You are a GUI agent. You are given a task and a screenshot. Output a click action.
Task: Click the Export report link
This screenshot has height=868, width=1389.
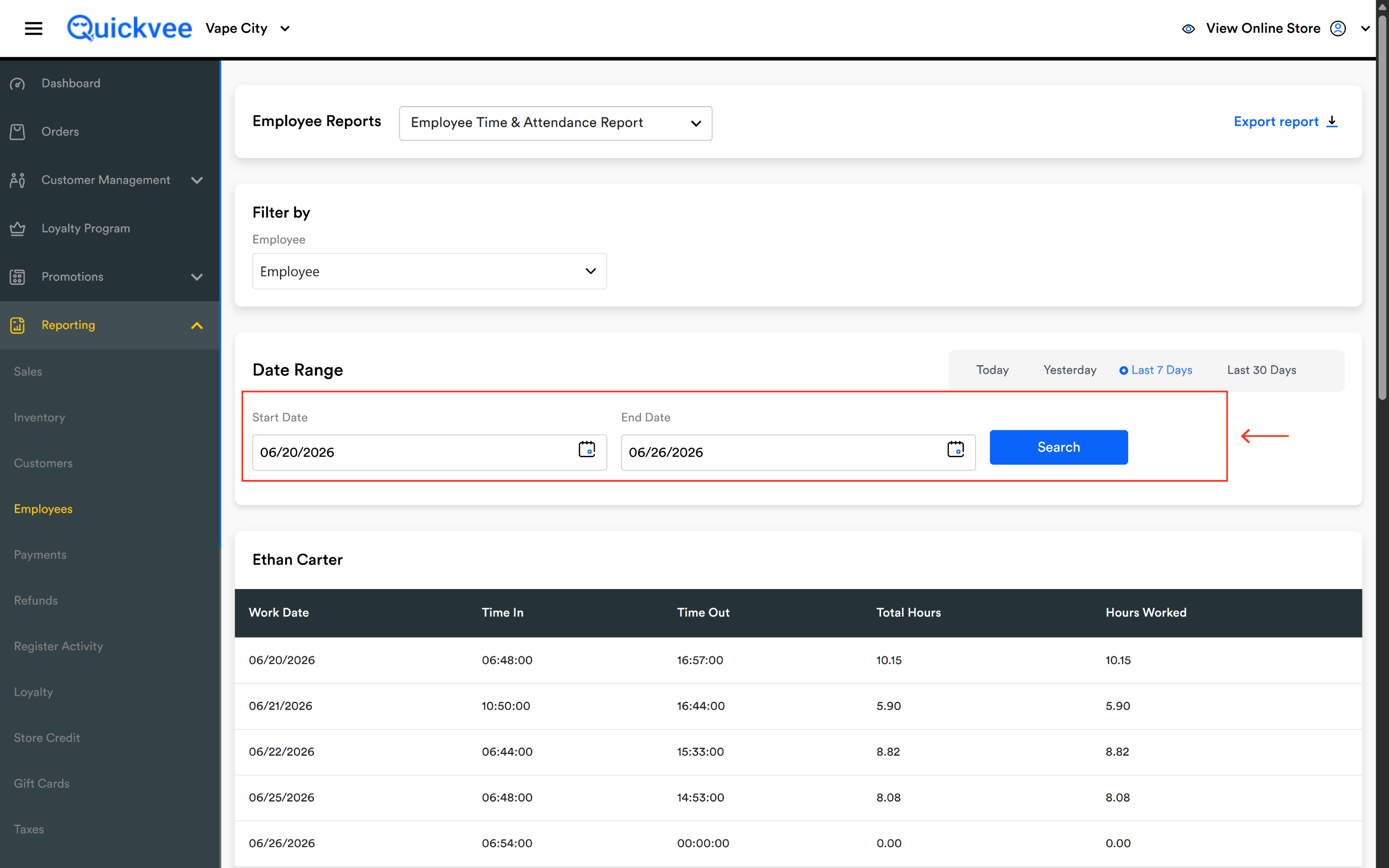(x=1286, y=122)
